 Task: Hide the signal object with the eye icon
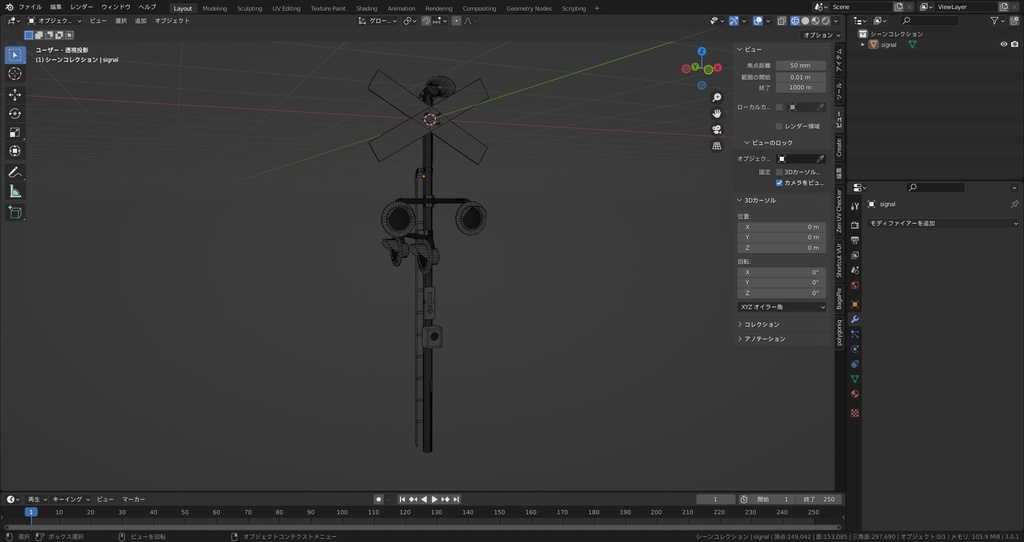(1003, 44)
